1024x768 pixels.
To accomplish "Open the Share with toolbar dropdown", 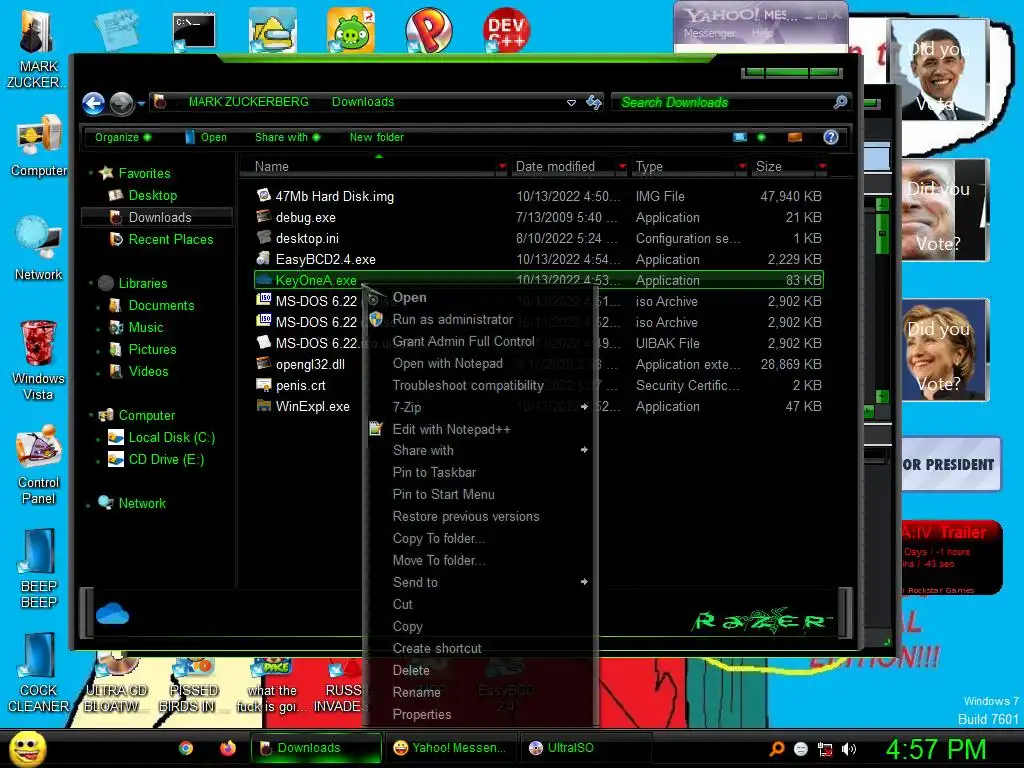I will click(x=287, y=137).
